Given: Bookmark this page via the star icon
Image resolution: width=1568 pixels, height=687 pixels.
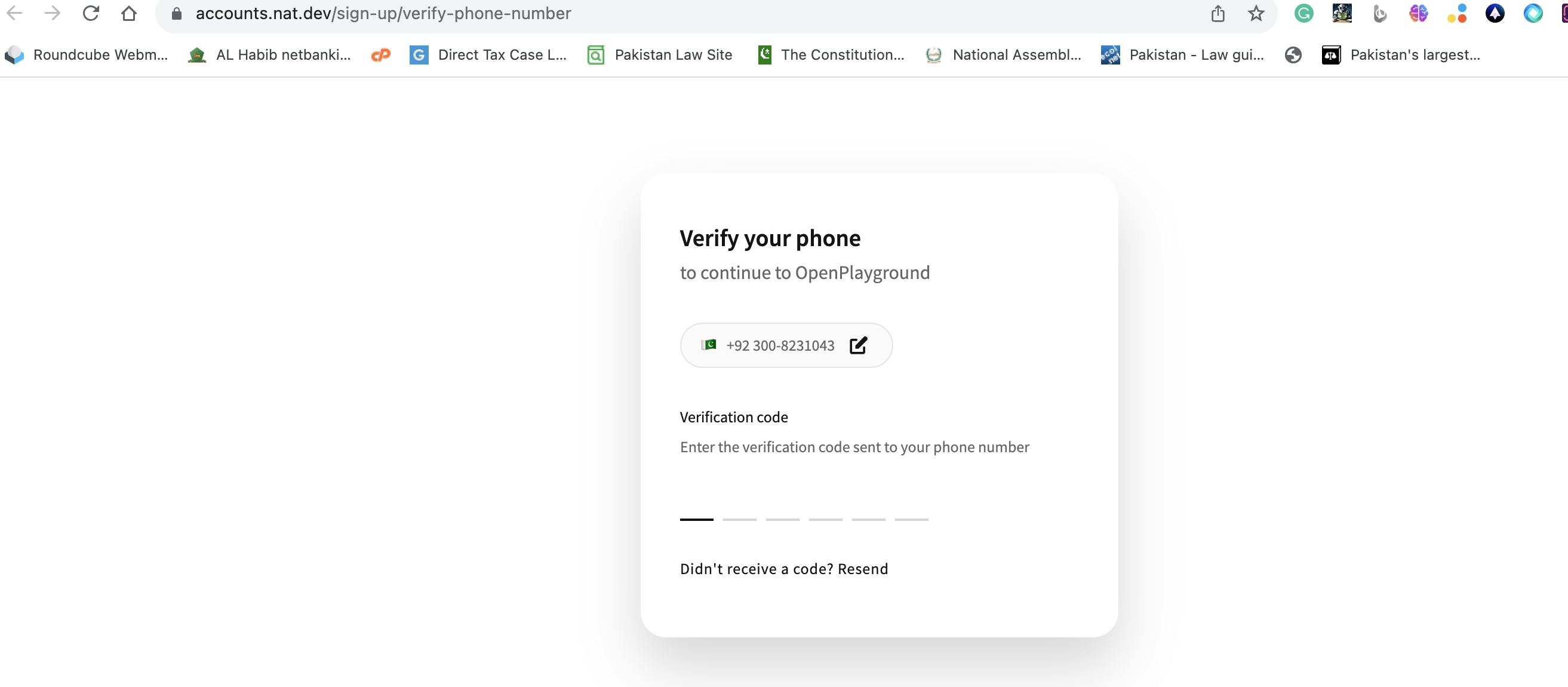Looking at the screenshot, I should click(x=1256, y=13).
